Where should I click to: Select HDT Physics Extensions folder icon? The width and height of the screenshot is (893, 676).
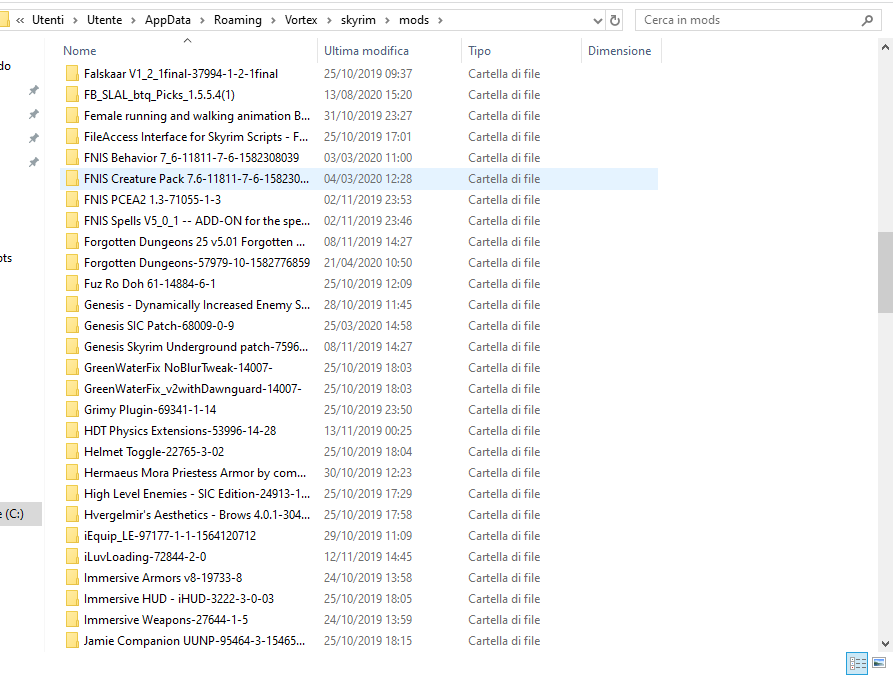pyautogui.click(x=72, y=431)
